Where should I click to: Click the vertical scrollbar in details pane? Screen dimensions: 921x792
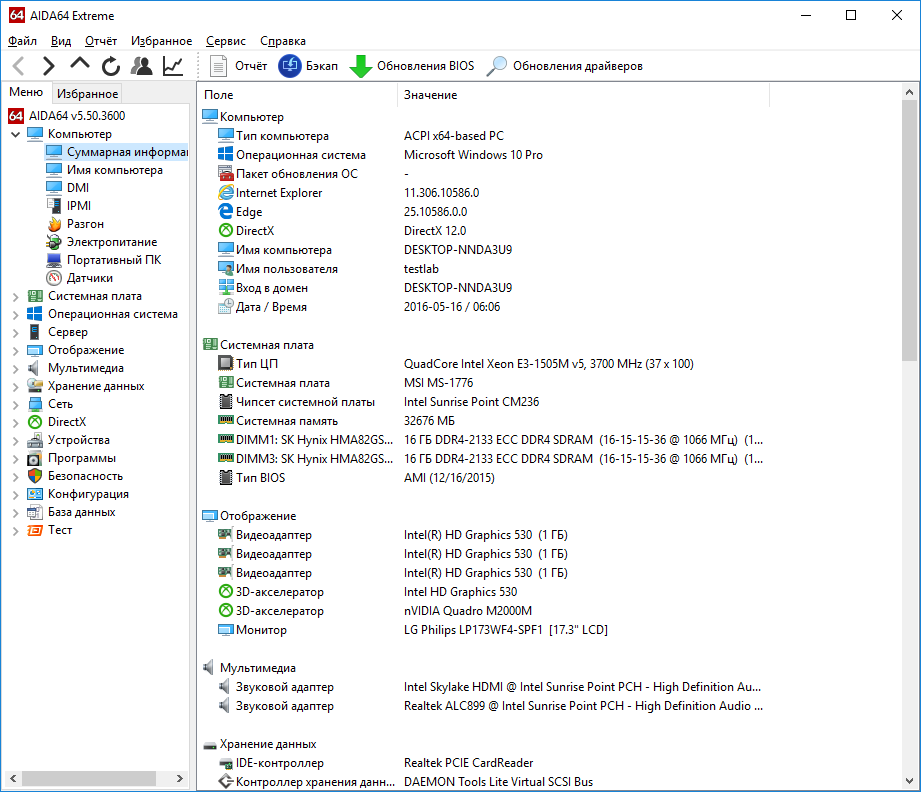(909, 230)
